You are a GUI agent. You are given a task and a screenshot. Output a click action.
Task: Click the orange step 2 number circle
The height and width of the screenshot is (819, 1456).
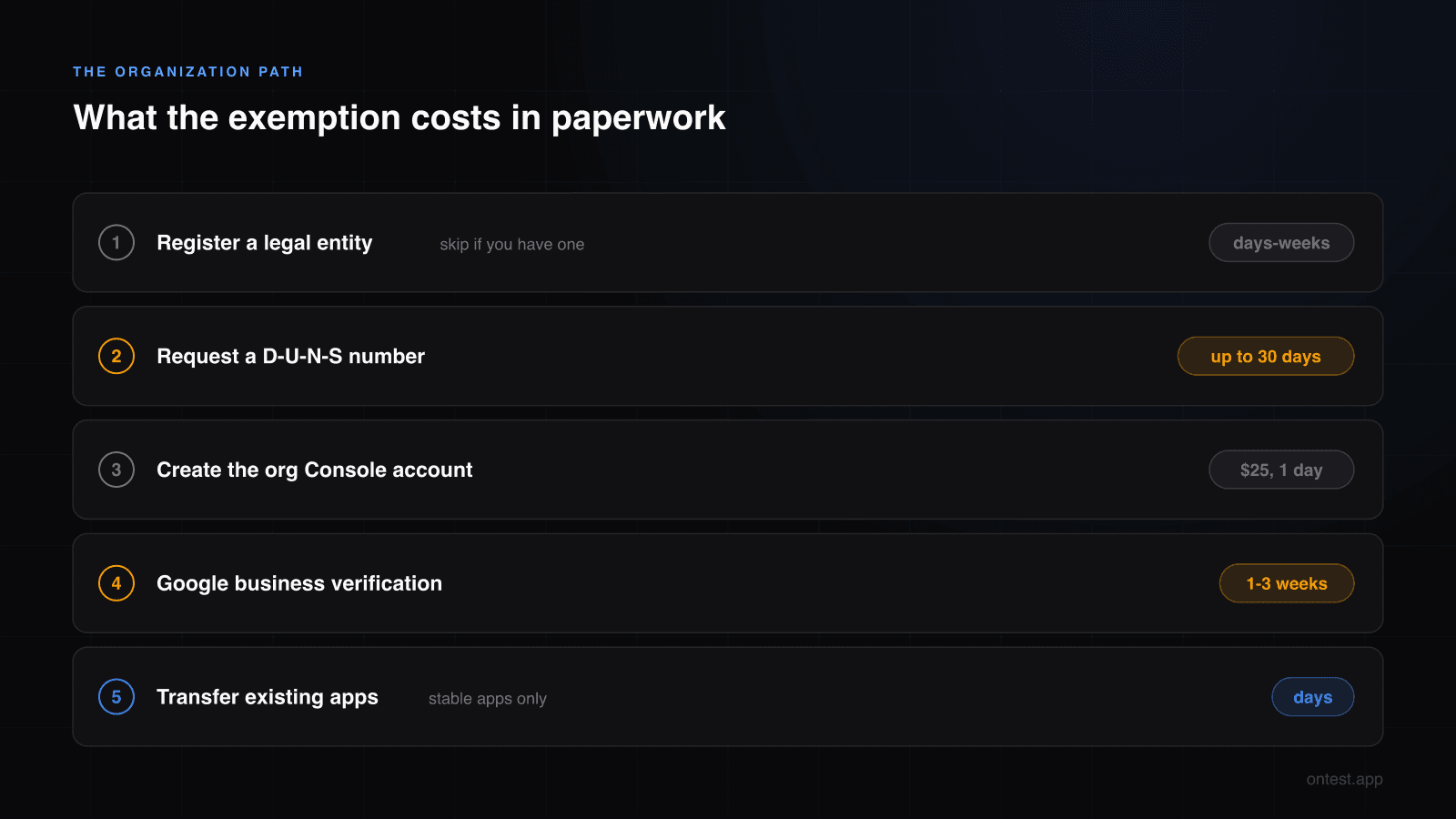[x=116, y=356]
